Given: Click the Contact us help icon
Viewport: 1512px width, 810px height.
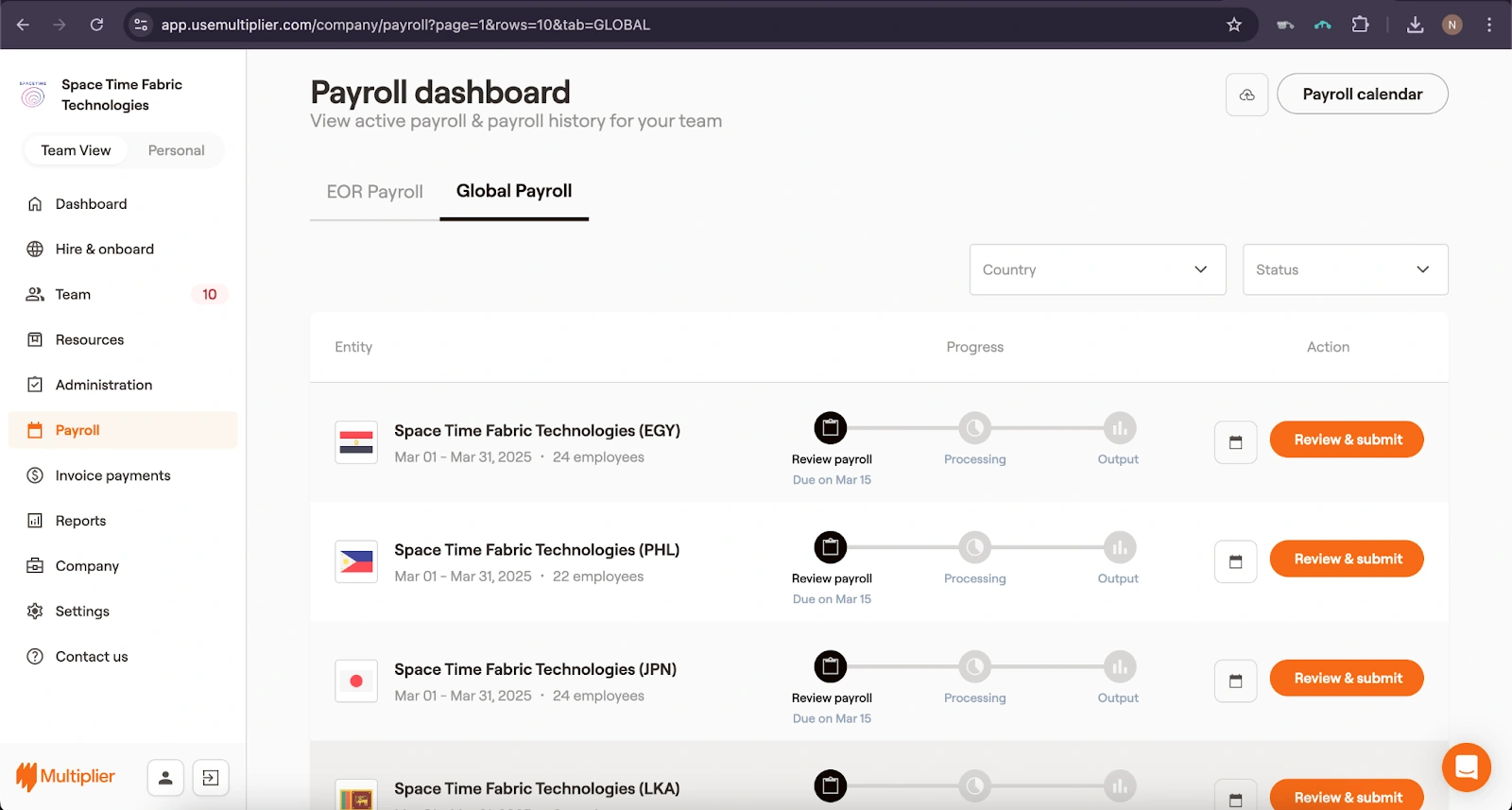Looking at the screenshot, I should click(x=35, y=657).
